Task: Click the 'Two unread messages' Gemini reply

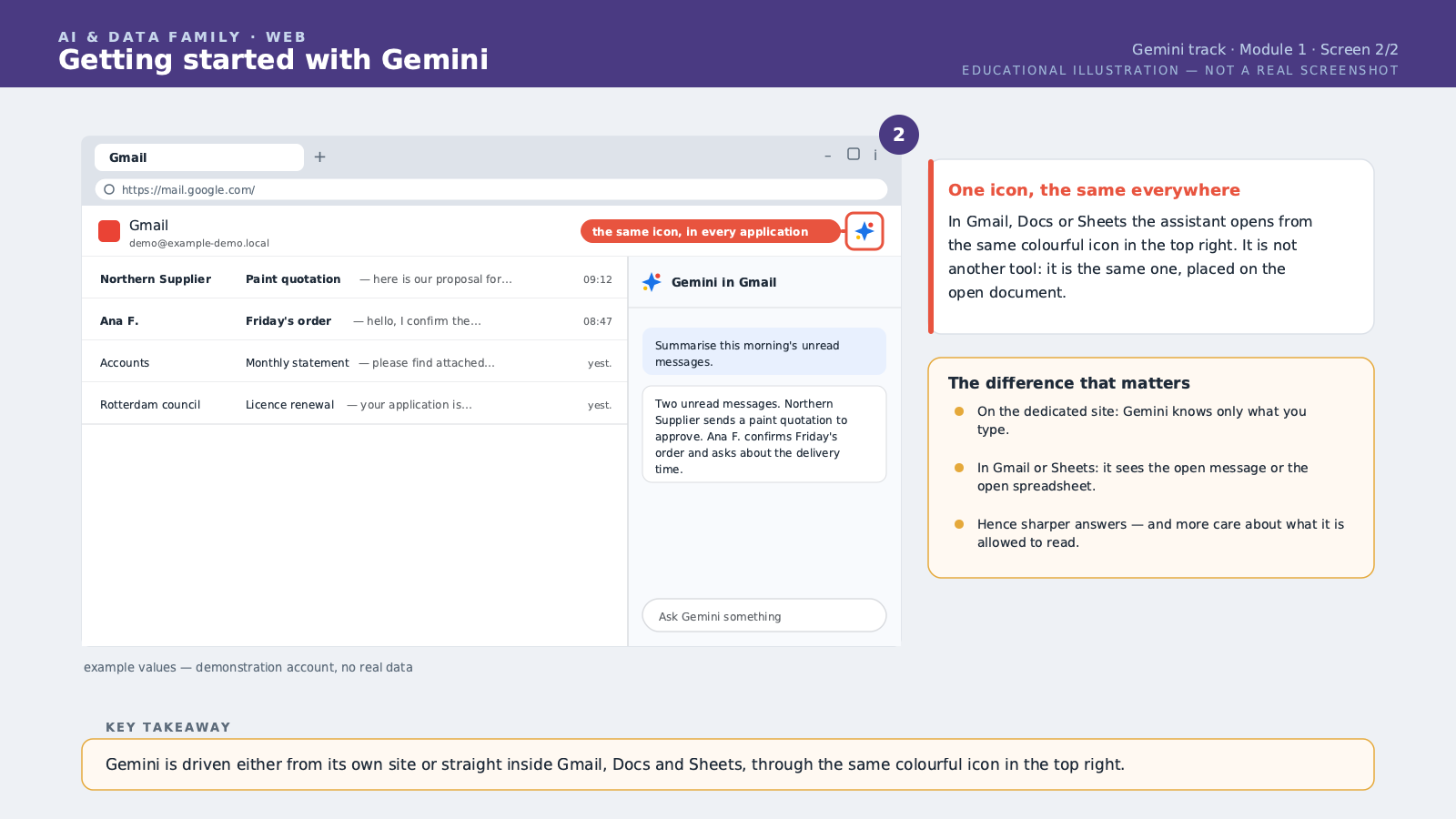Action: 764,434
